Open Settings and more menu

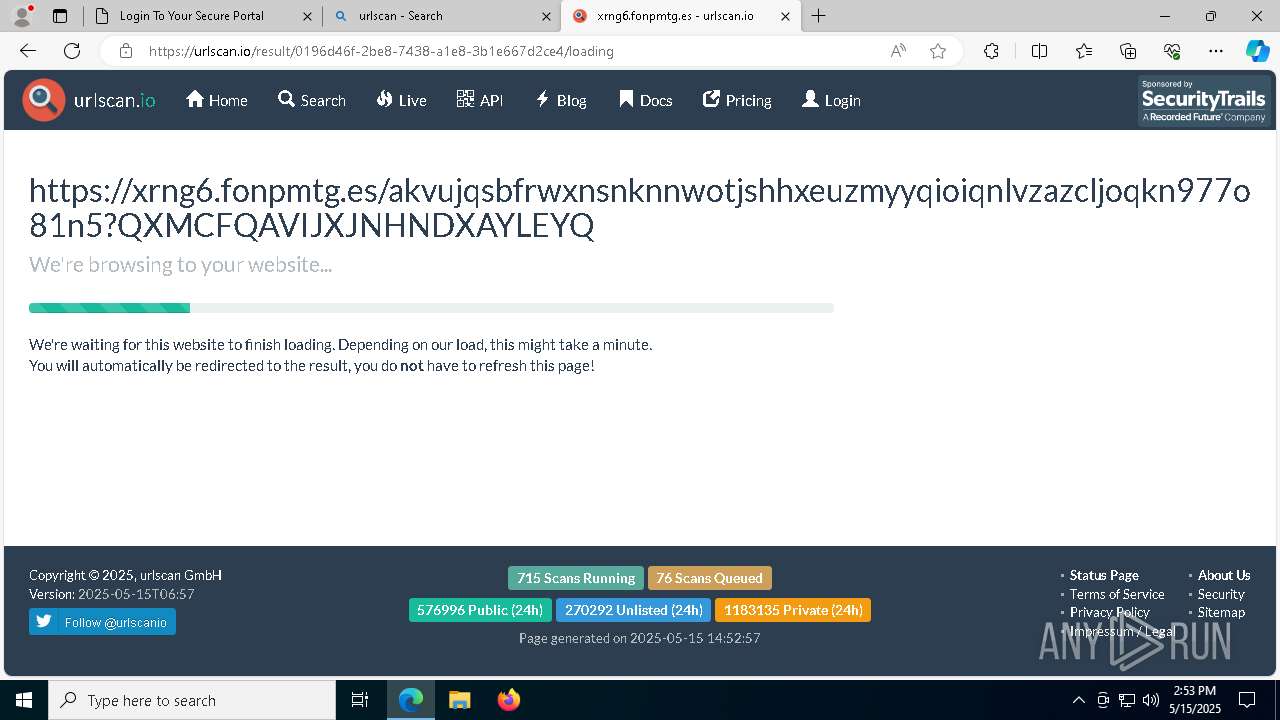point(1216,51)
